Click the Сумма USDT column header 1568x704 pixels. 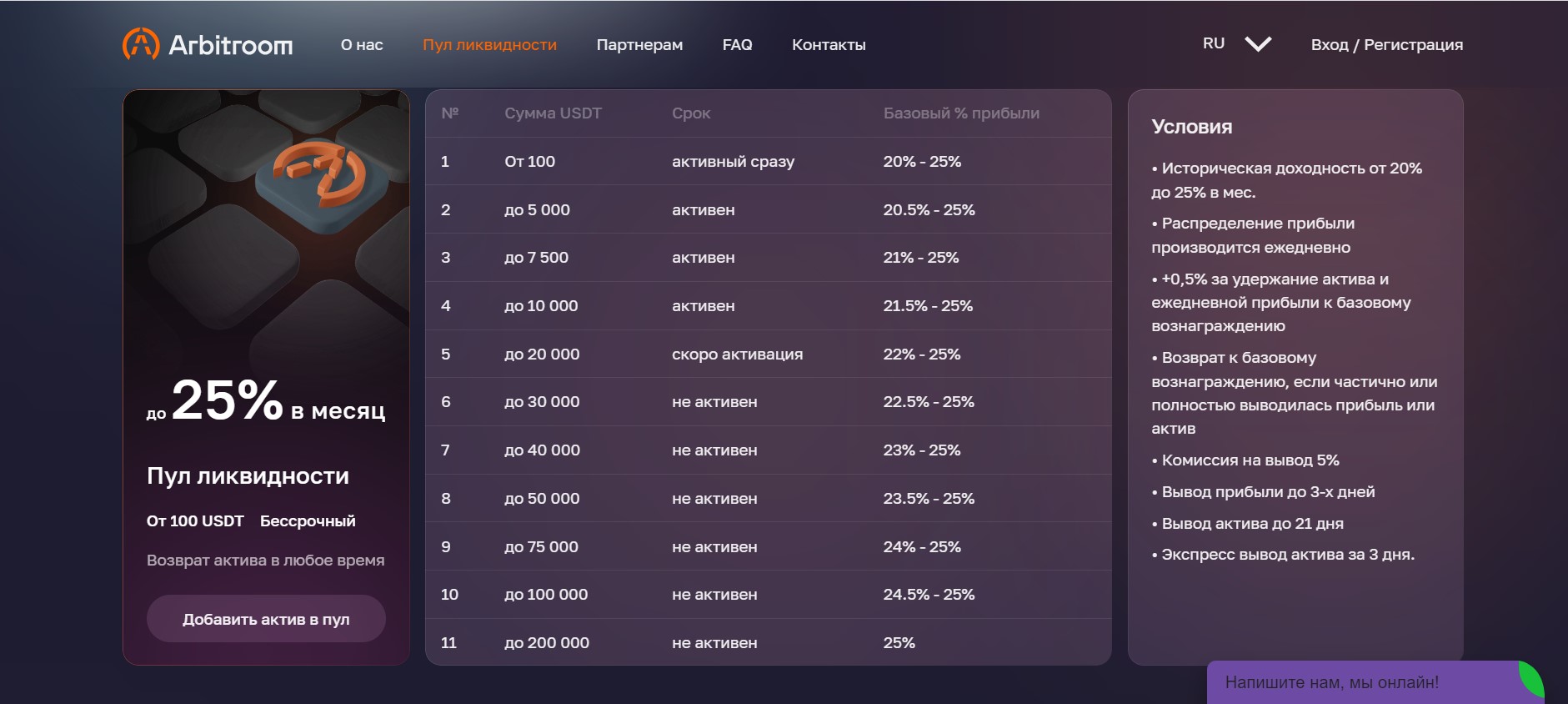pyautogui.click(x=553, y=113)
